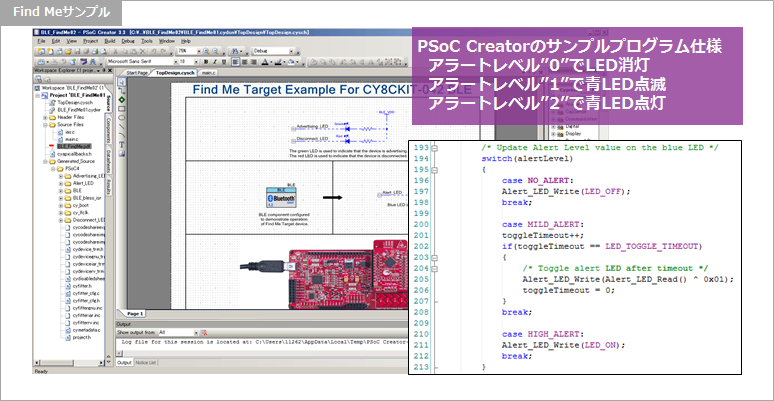
Task: Open the zoom percentage dropdown
Action: tap(199, 51)
